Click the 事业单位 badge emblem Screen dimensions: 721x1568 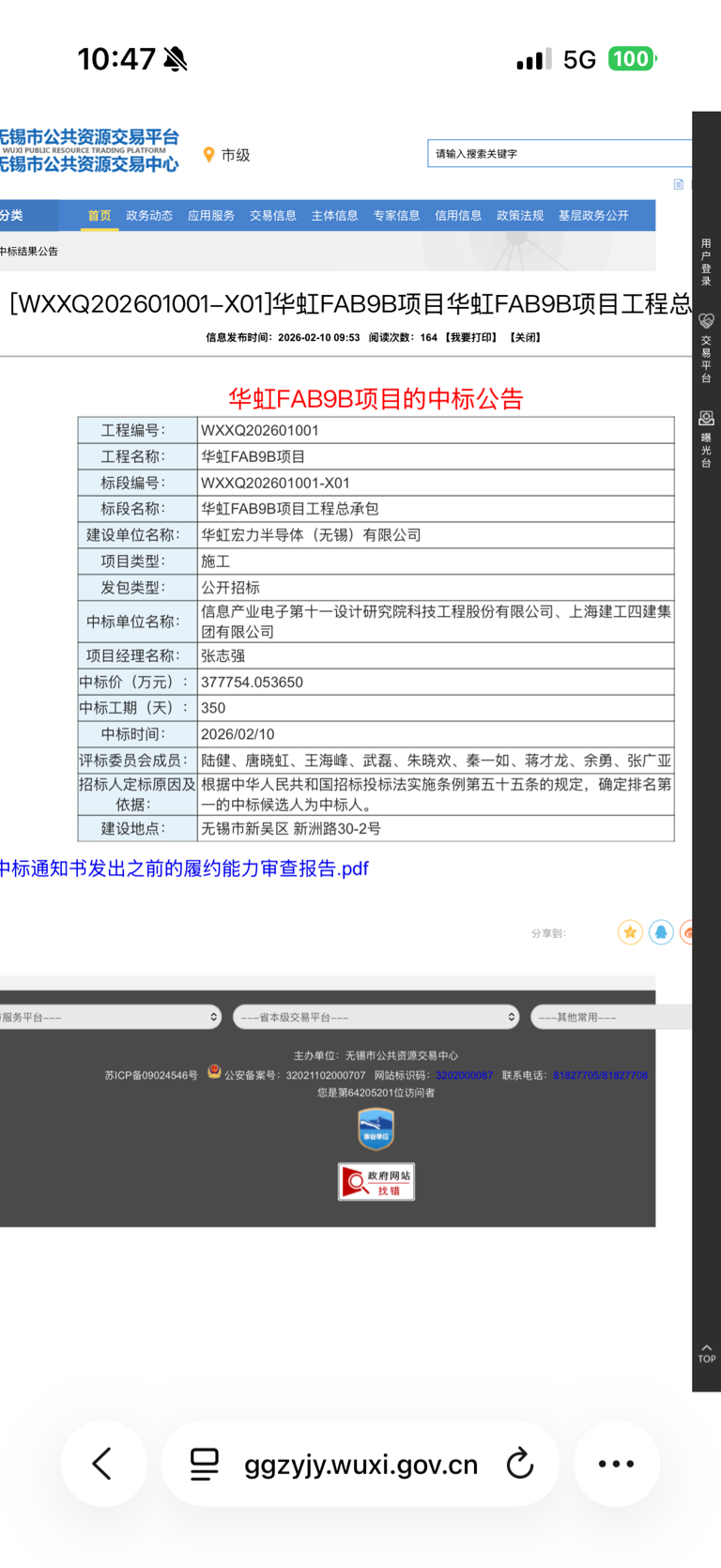coord(376,1129)
